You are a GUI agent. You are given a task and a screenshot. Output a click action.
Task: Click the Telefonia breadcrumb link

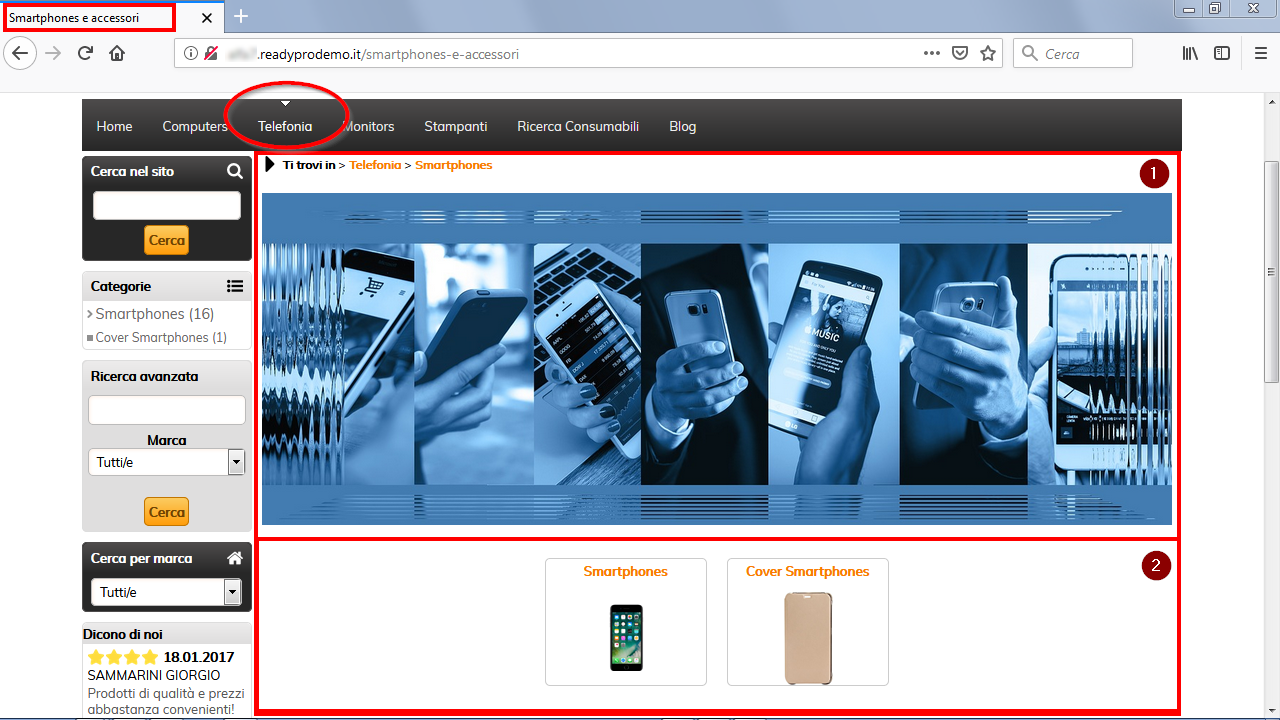point(375,165)
